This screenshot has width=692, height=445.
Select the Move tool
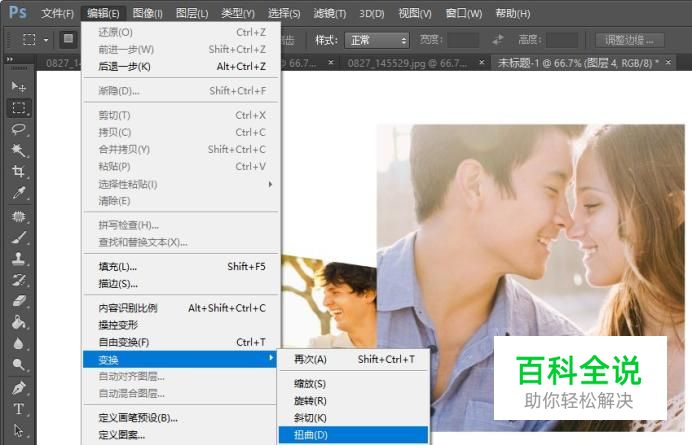(19, 87)
